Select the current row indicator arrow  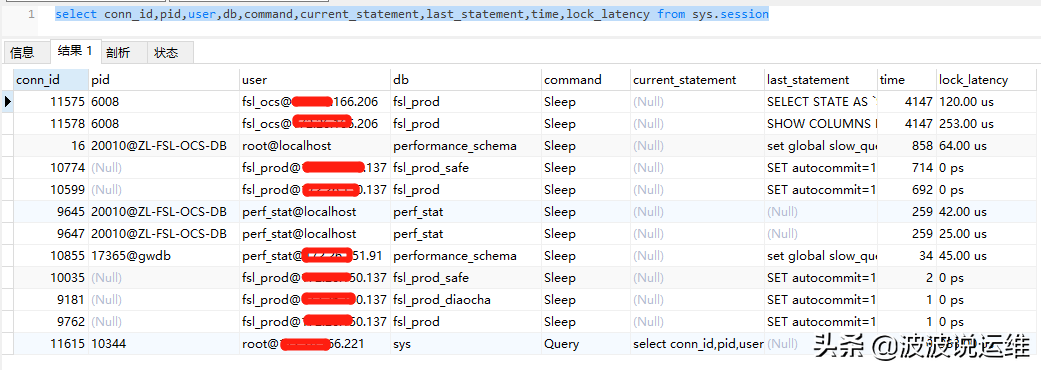[x=7, y=102]
